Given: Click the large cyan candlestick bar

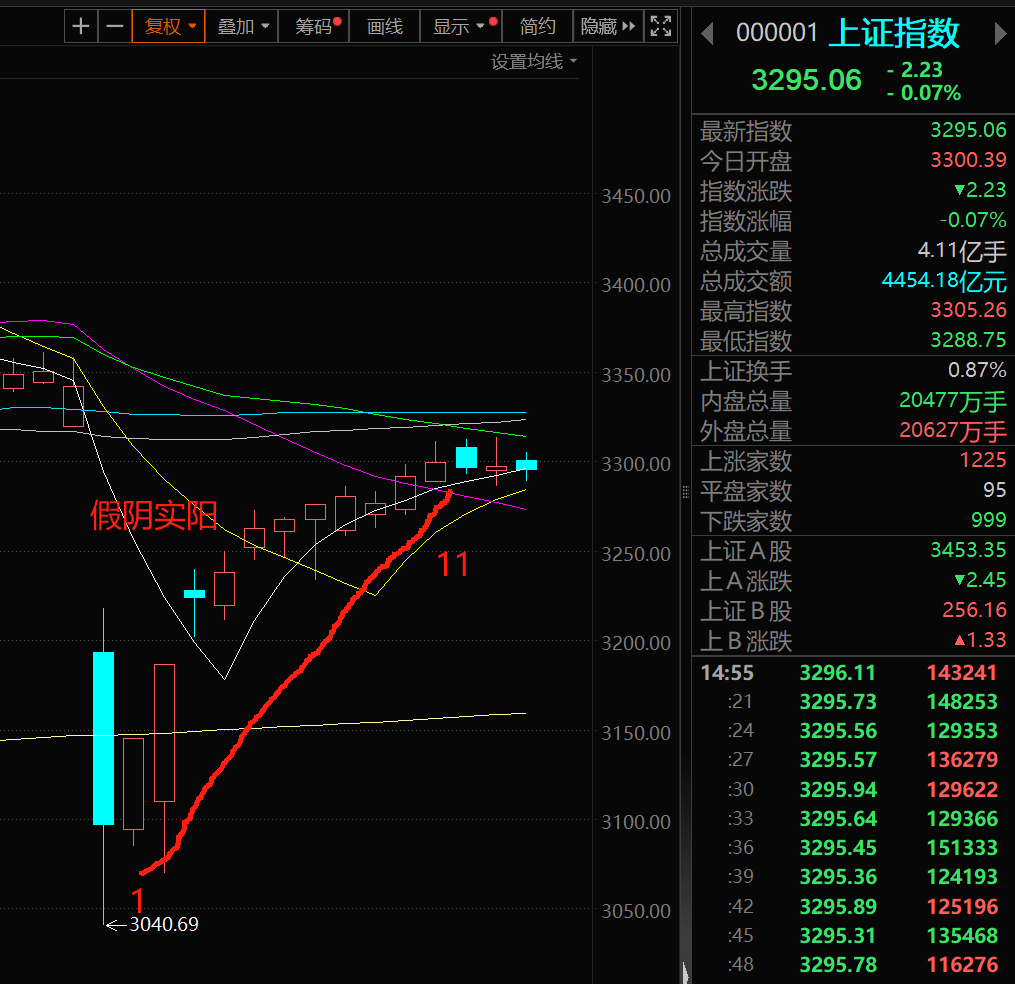Looking at the screenshot, I should pyautogui.click(x=104, y=738).
